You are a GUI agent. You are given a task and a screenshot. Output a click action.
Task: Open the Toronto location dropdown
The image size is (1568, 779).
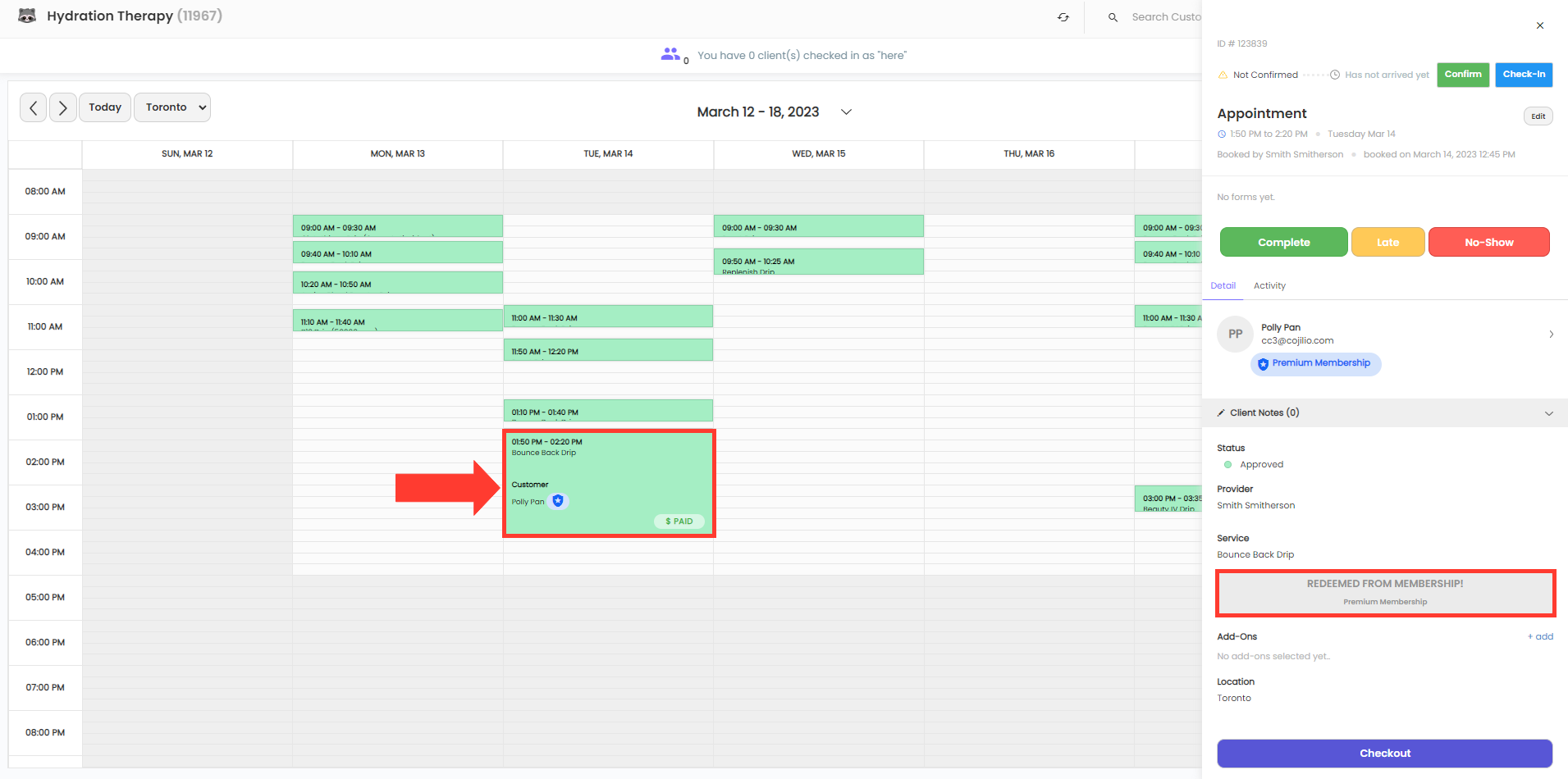172,107
